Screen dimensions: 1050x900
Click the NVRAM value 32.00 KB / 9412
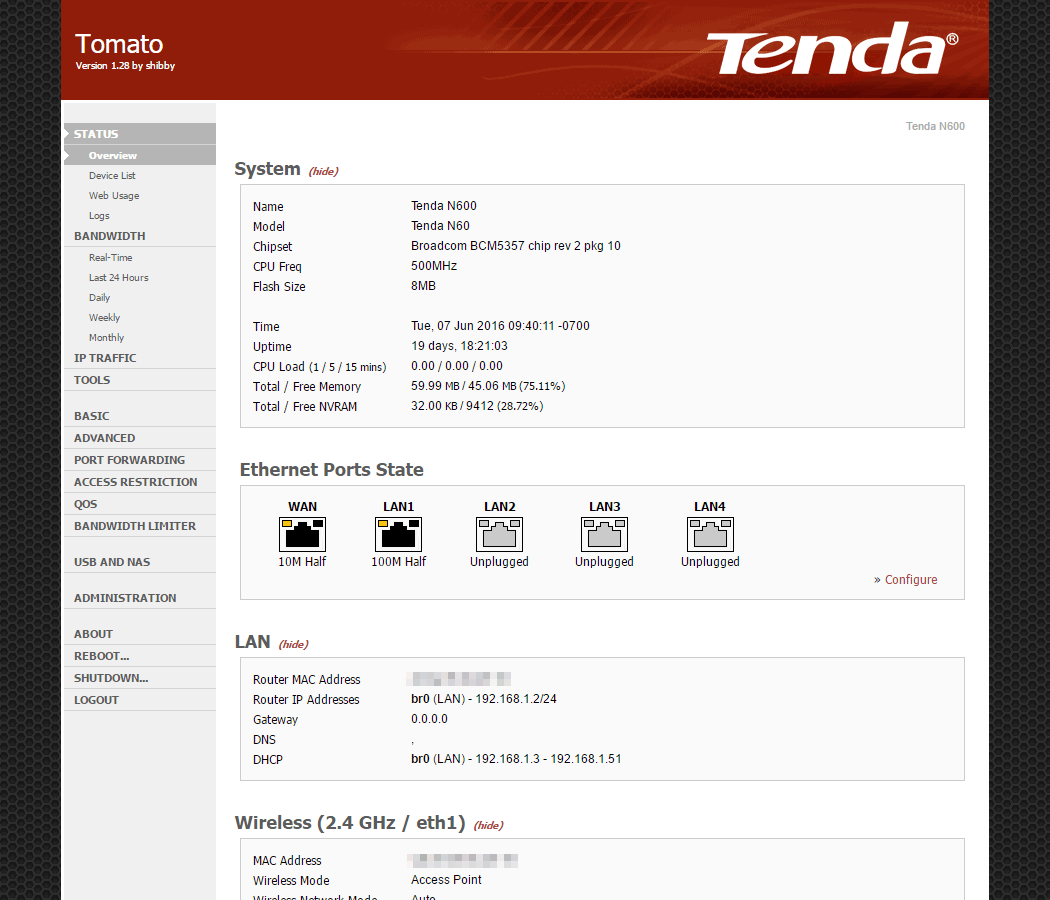pyautogui.click(x=477, y=406)
